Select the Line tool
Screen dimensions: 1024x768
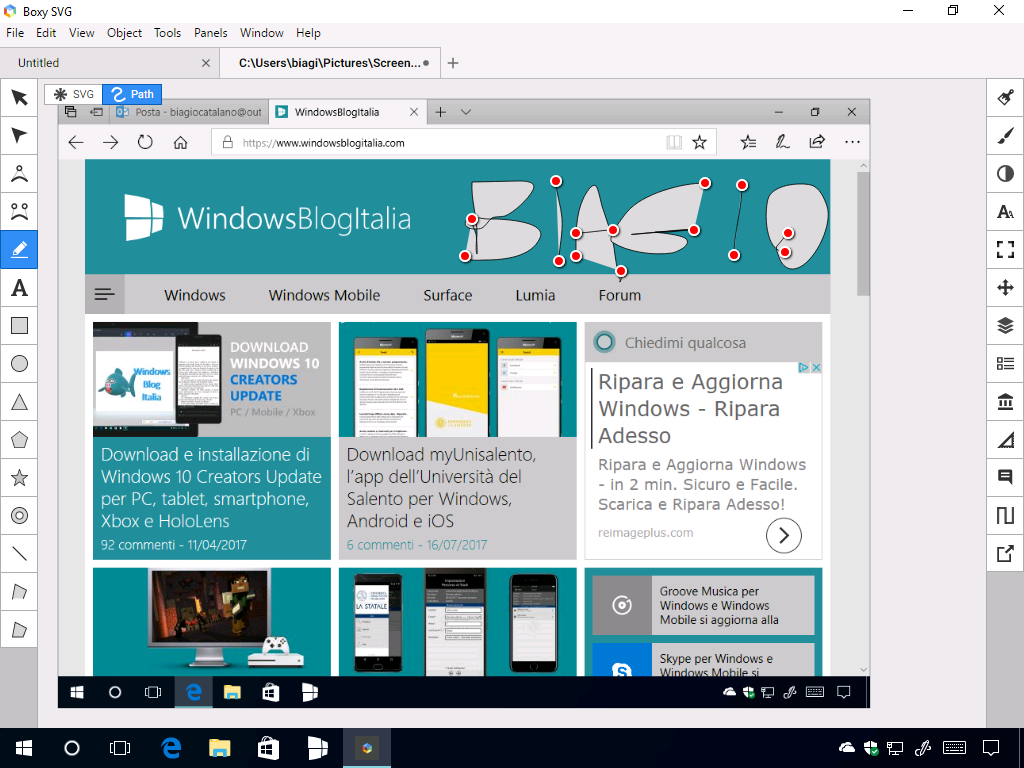pyautogui.click(x=20, y=554)
